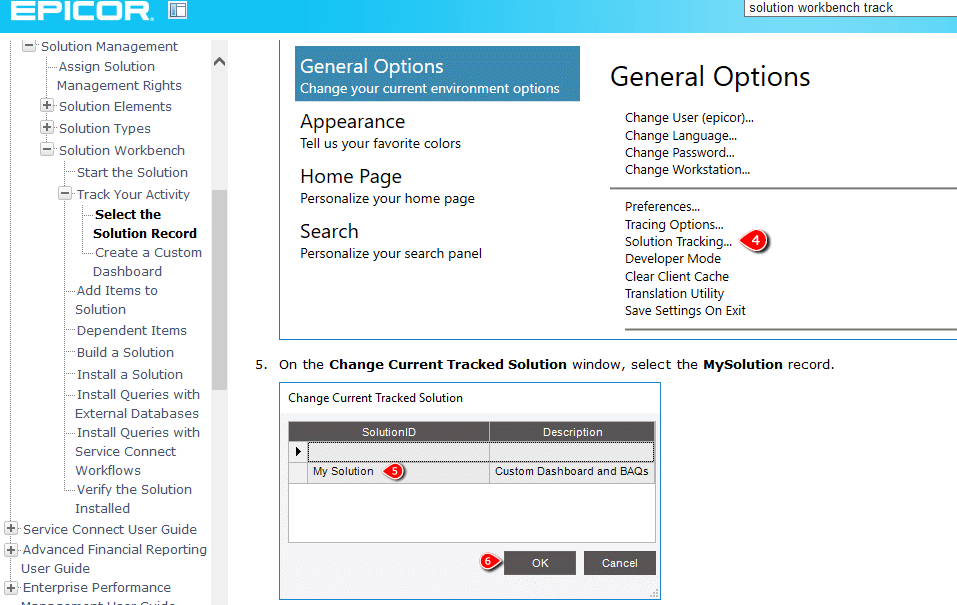The height and width of the screenshot is (605, 957).
Task: Click Solution Tracking... option
Action: (x=678, y=242)
